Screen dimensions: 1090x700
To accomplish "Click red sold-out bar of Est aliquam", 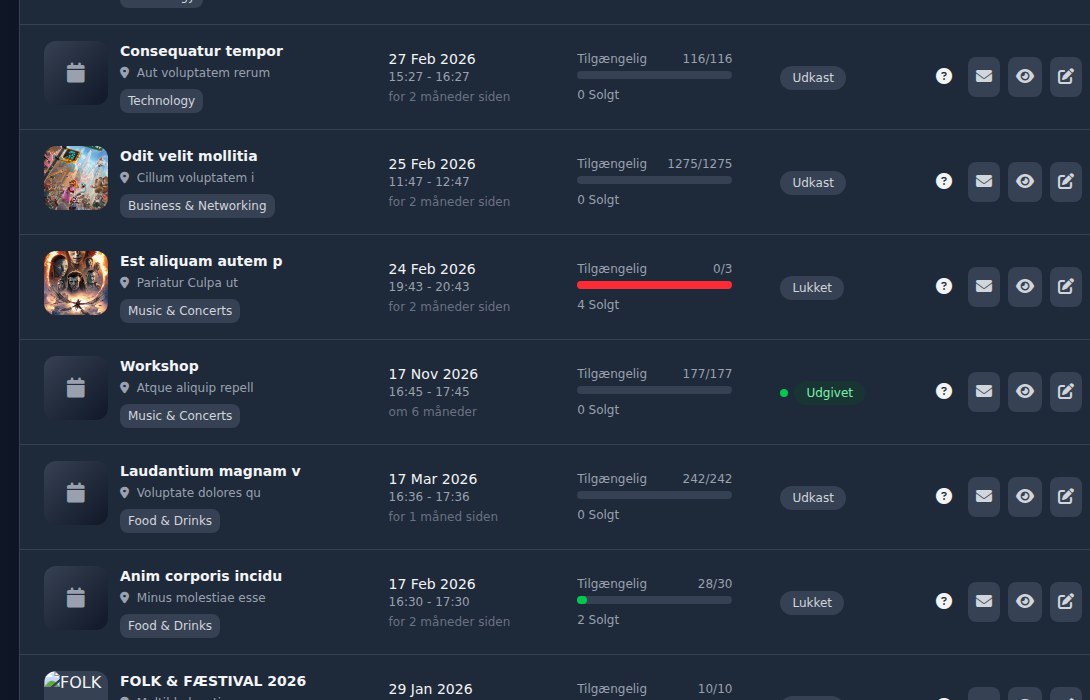I will pyautogui.click(x=654, y=285).
